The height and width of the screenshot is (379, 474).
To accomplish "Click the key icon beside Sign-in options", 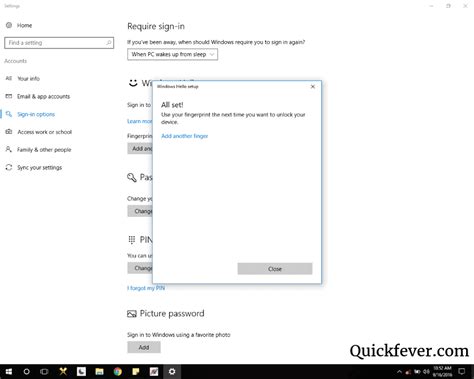I will [x=9, y=114].
